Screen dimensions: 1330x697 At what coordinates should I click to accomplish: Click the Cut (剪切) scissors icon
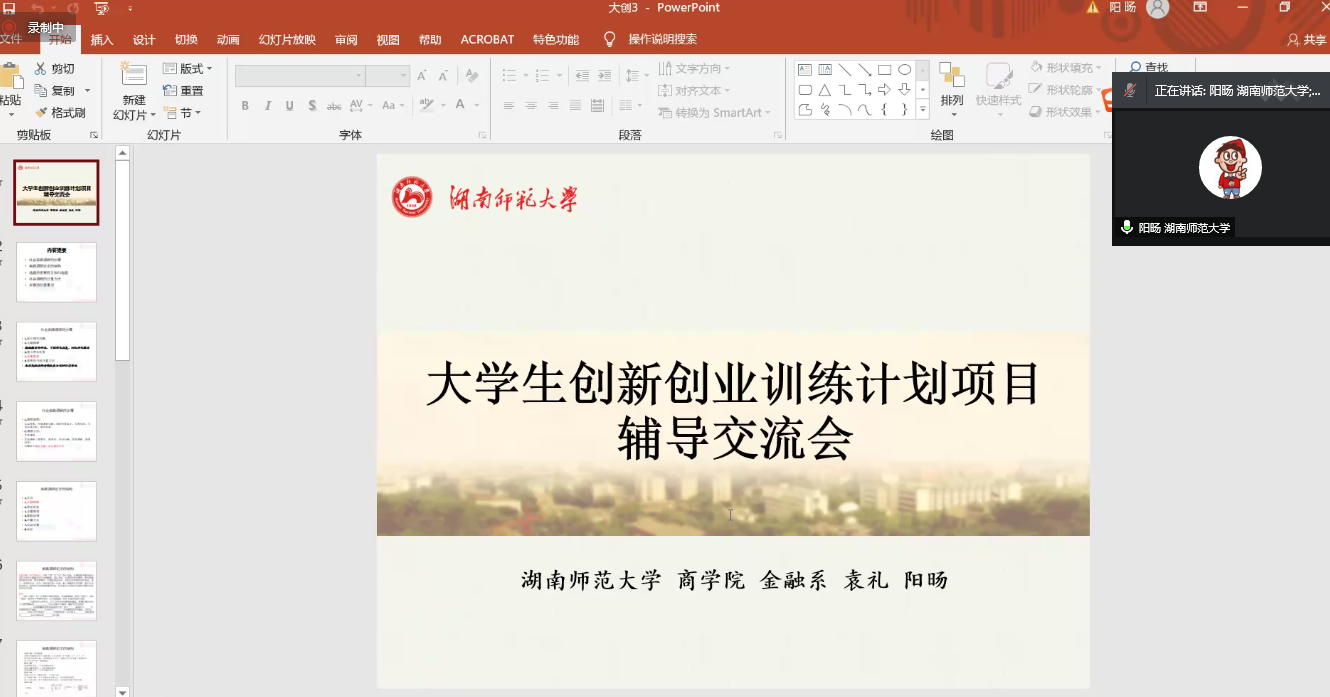(41, 69)
